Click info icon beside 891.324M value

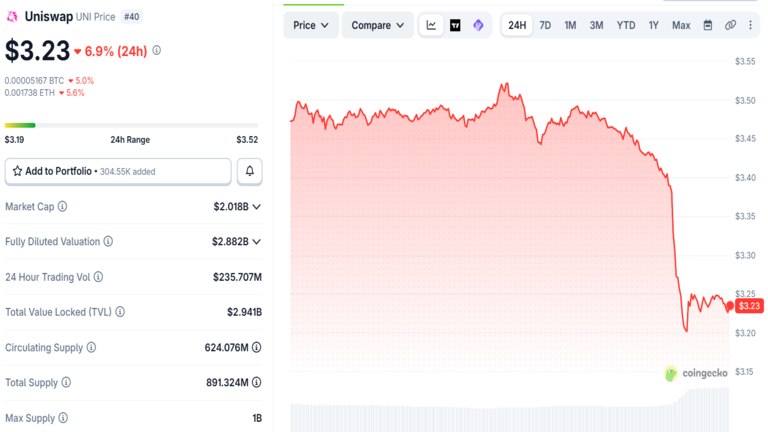[257, 382]
